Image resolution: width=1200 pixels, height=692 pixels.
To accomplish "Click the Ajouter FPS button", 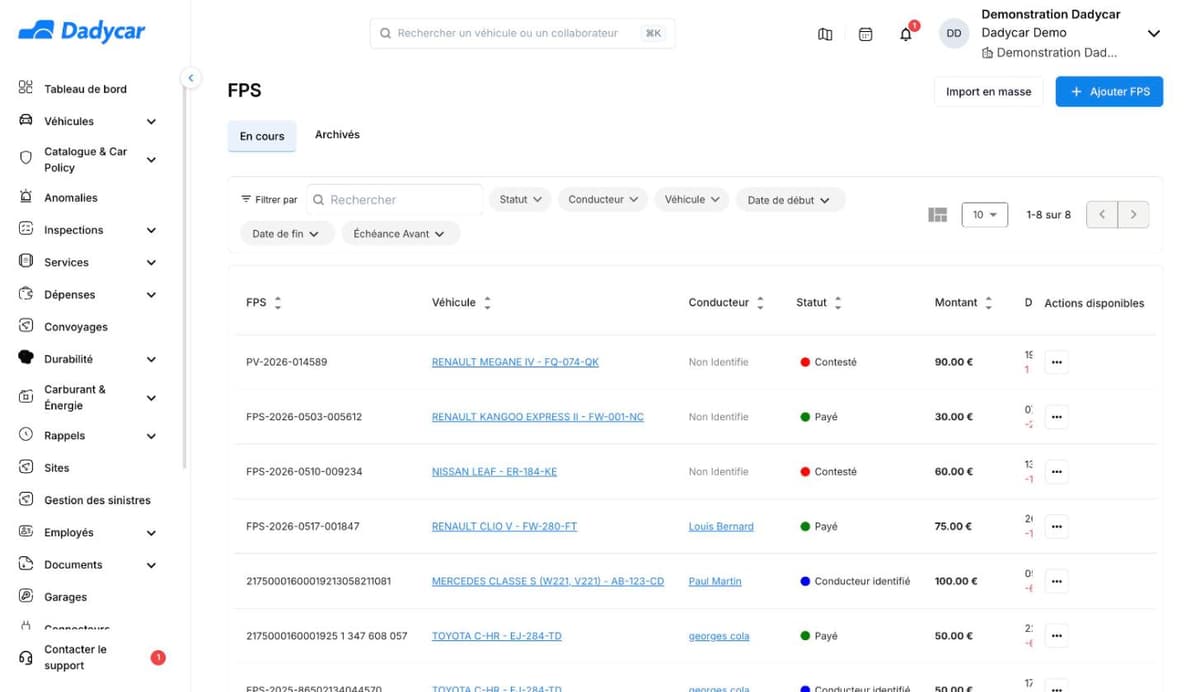I will 1109,91.
